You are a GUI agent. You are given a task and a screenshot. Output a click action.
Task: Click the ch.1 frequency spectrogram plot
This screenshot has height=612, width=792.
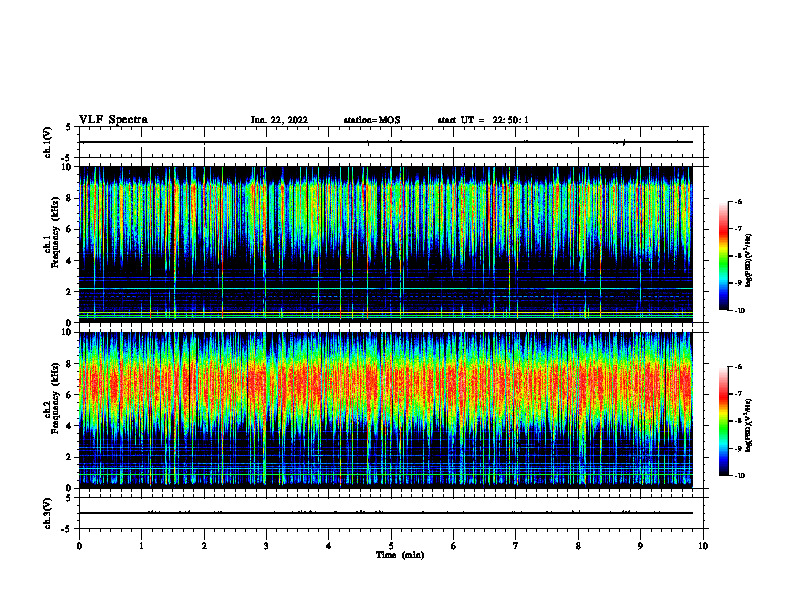click(385, 244)
